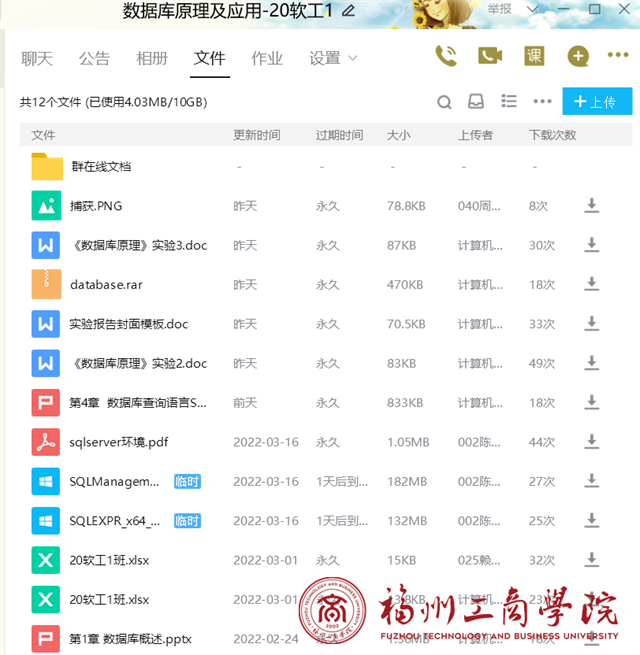This screenshot has width=640, height=655.
Task: Open the 捕获.PNG image file
Action: pyautogui.click(x=96, y=206)
